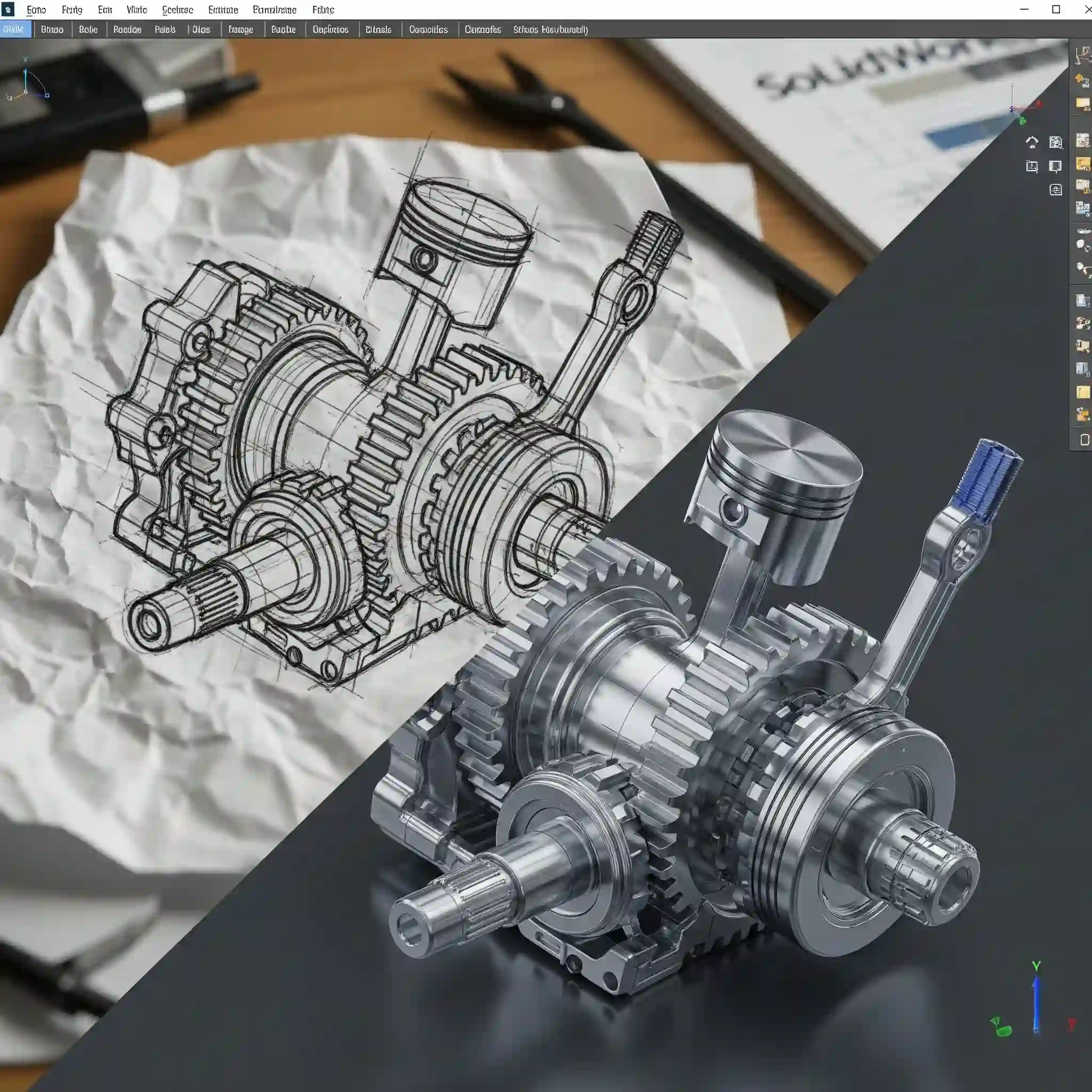Switch to the 'Poiels' ribbon tab
The height and width of the screenshot is (1092, 1092).
165,29
